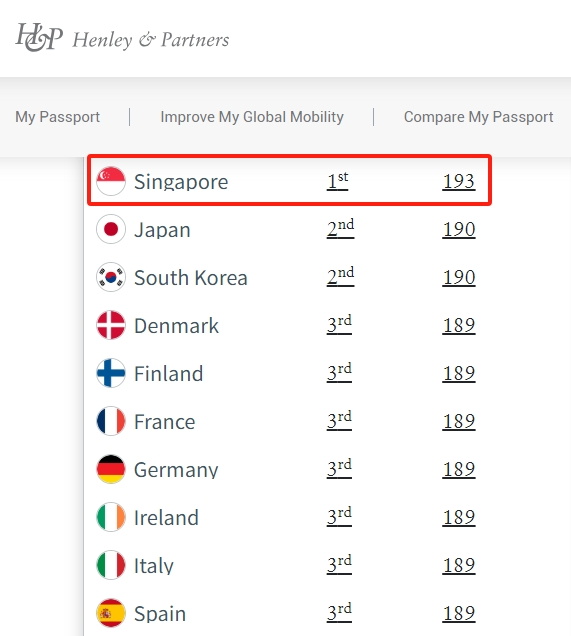Click the Japan flag icon

[x=111, y=229]
